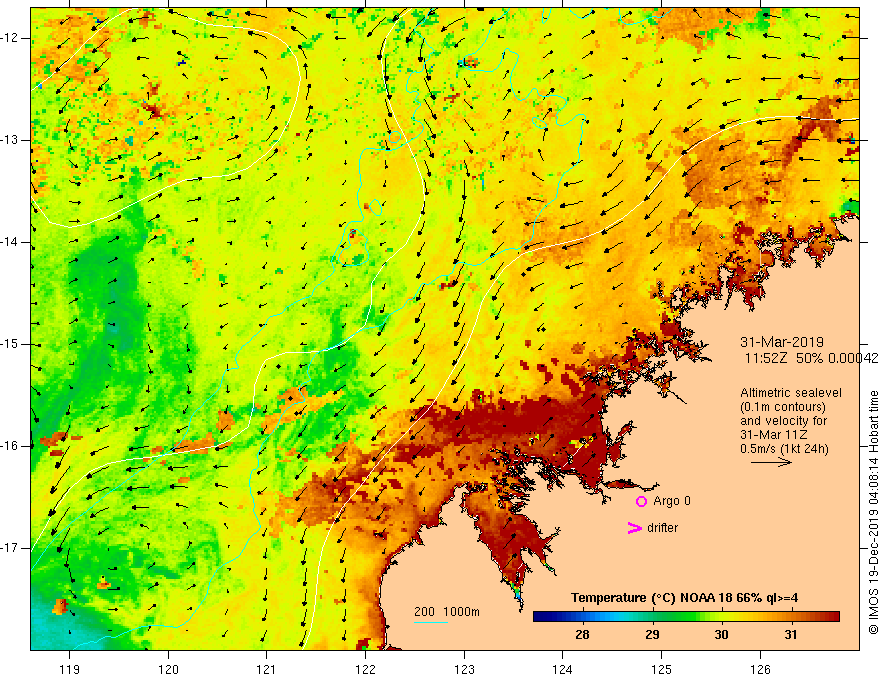This screenshot has width=880, height=680.
Task: Click the longitude 123 axis label
Action: tap(464, 669)
